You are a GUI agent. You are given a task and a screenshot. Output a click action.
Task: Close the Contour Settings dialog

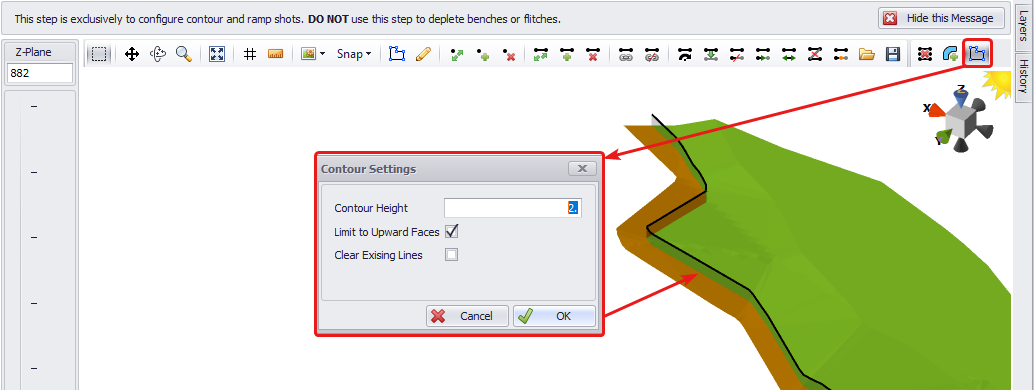pos(582,168)
